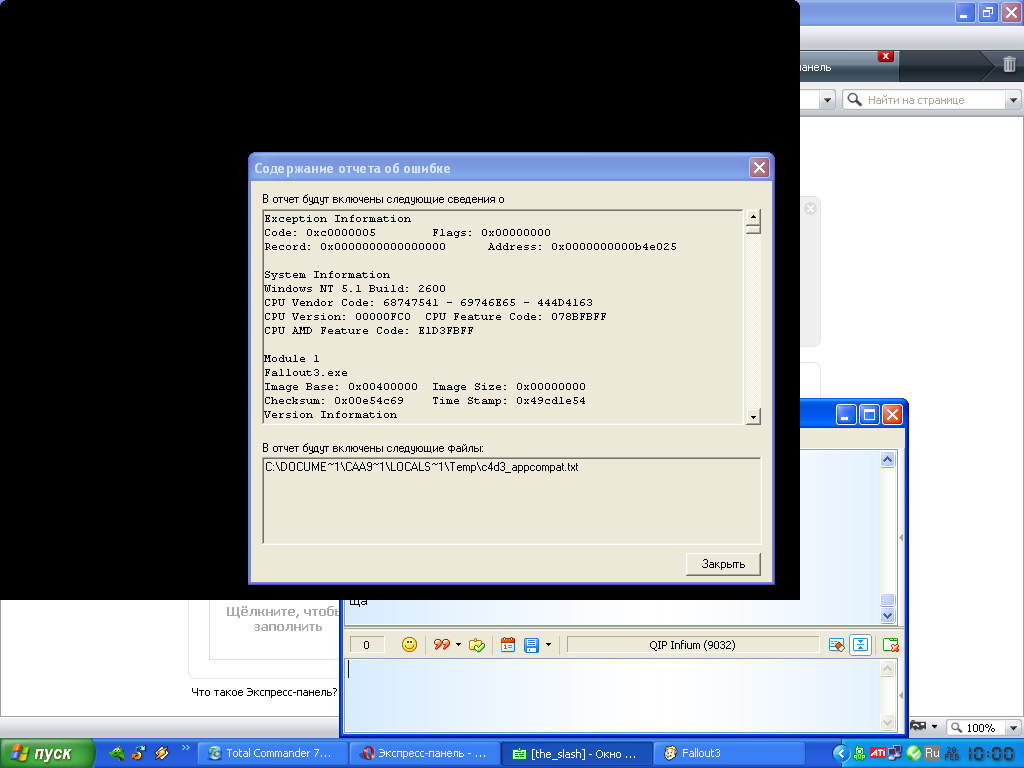Close the QIP chat window

892,414
